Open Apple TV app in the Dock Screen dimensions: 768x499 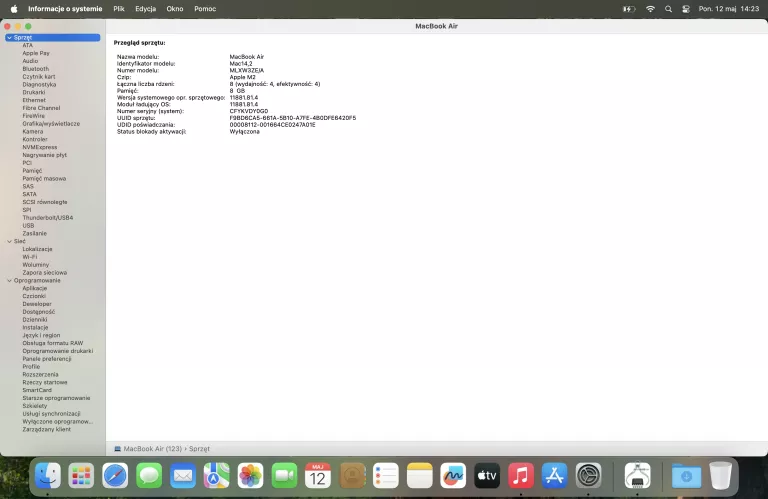point(487,475)
